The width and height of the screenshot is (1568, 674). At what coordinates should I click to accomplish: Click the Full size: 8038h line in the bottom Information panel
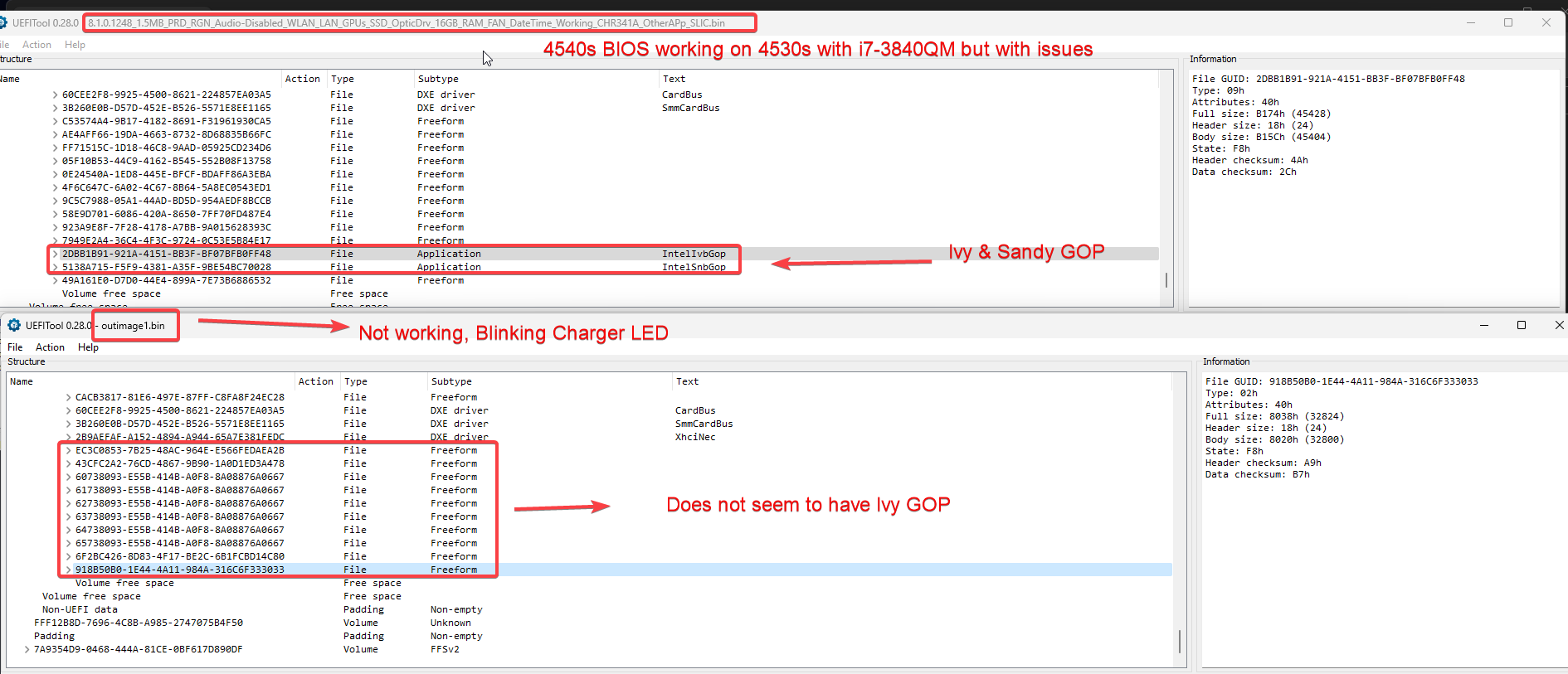[1274, 416]
